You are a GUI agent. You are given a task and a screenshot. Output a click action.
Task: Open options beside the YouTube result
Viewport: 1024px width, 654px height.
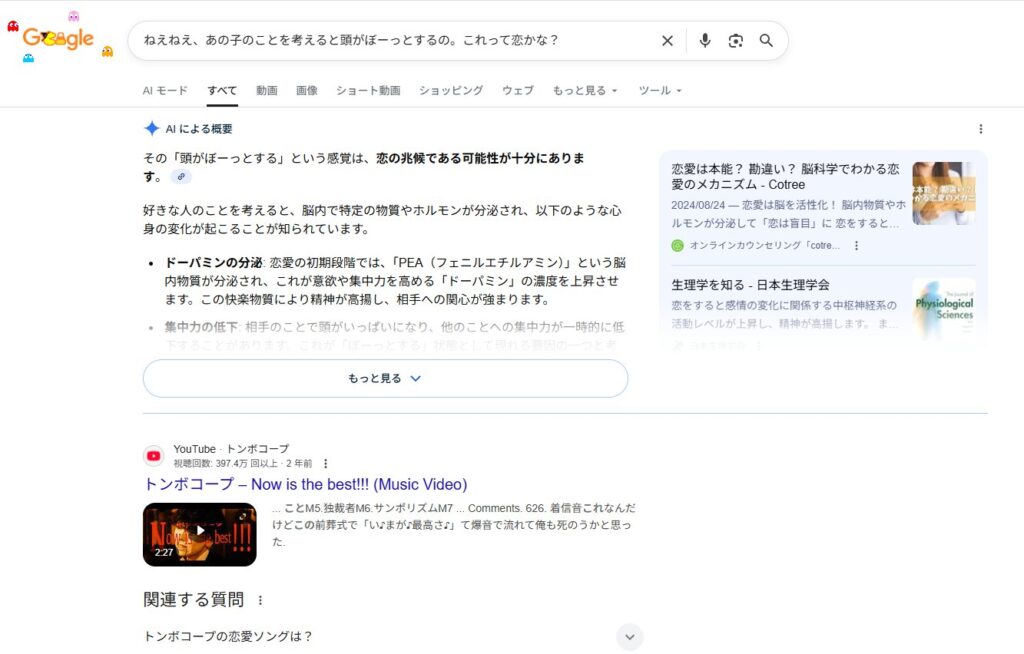tap(325, 464)
